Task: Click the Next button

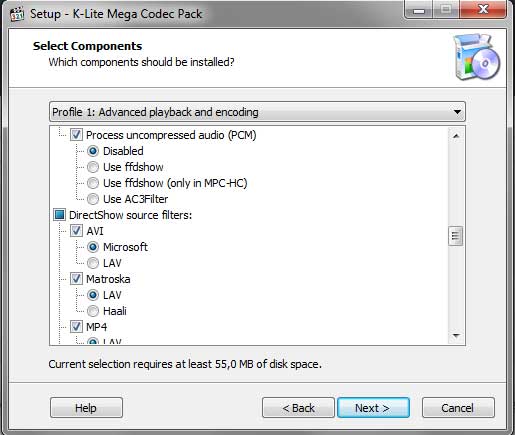Action: click(373, 408)
